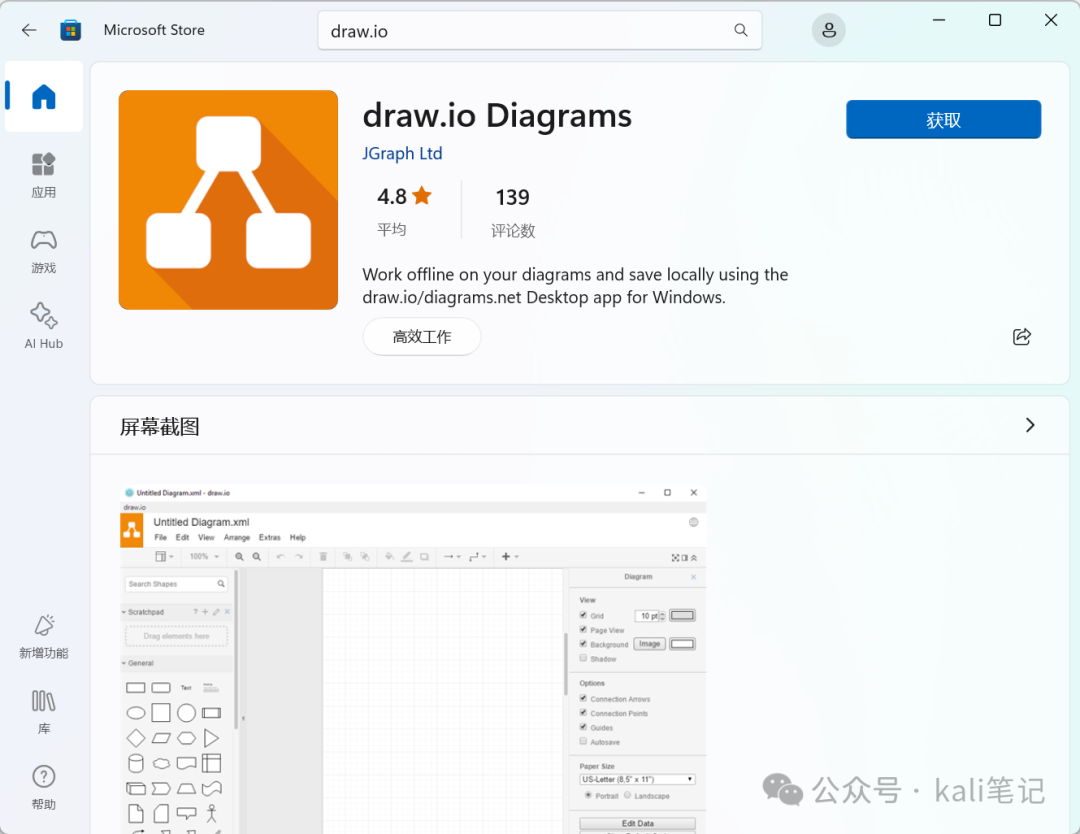Open the draw.io screenshot thumbnail
Image resolution: width=1080 pixels, height=834 pixels.
point(413,659)
